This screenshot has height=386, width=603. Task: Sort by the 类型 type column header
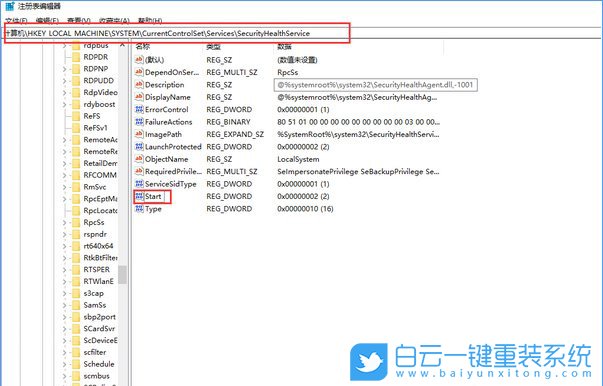[213, 47]
